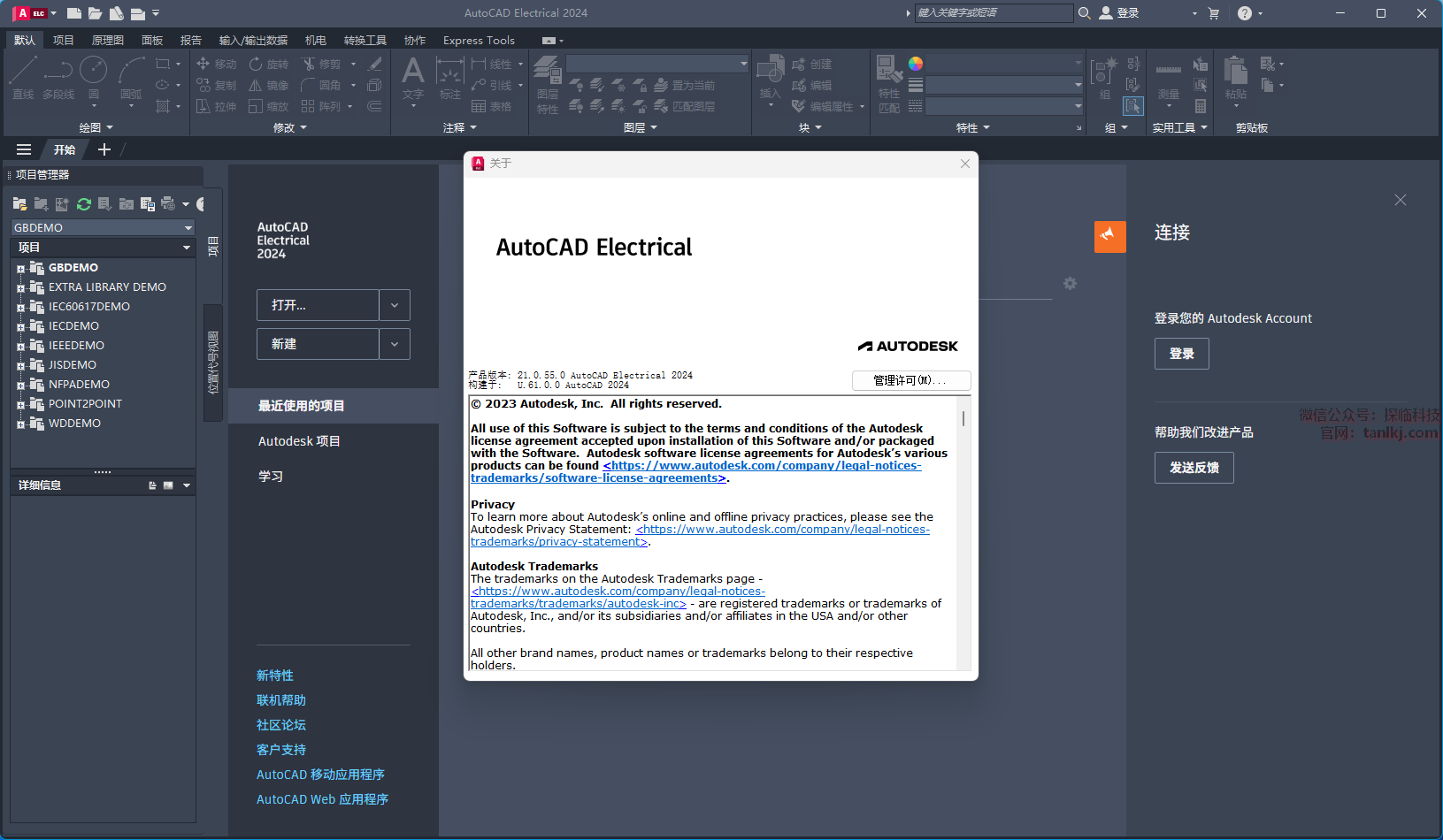Click the orange Autodesk Assistant icon

point(1109,236)
